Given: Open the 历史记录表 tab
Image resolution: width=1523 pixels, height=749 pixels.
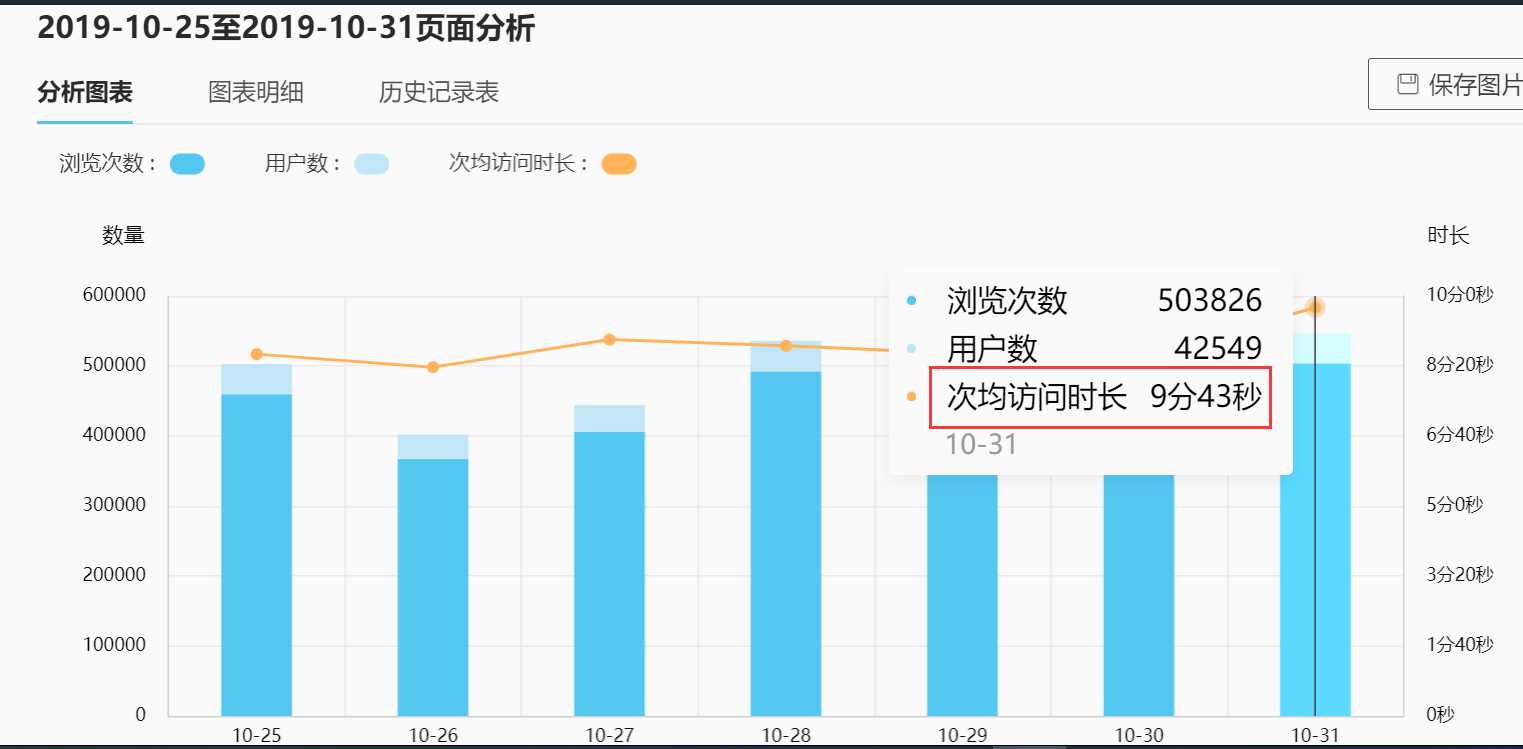Looking at the screenshot, I should (439, 93).
